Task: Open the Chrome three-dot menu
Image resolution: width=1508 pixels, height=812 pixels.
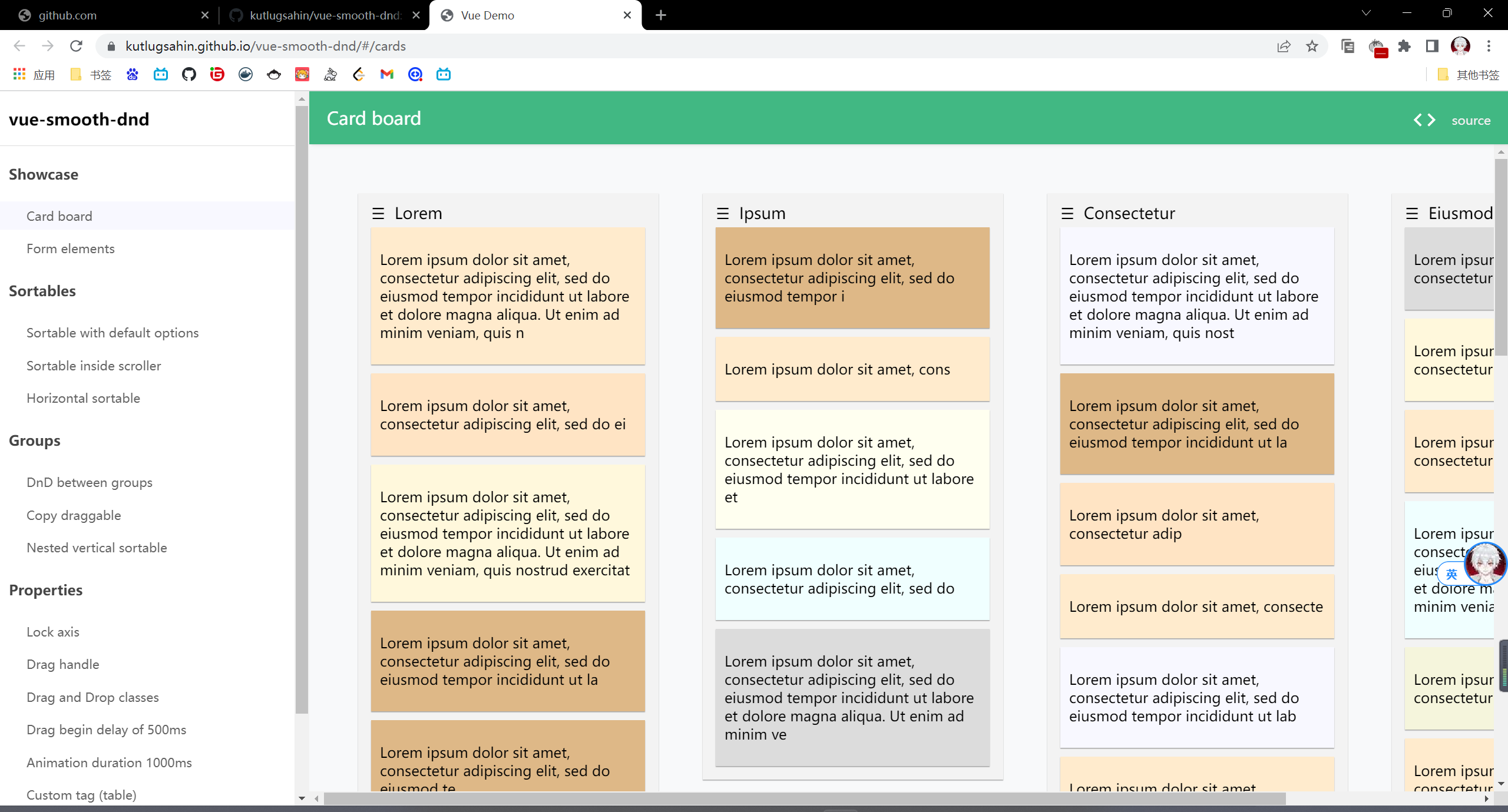Action: pos(1489,46)
